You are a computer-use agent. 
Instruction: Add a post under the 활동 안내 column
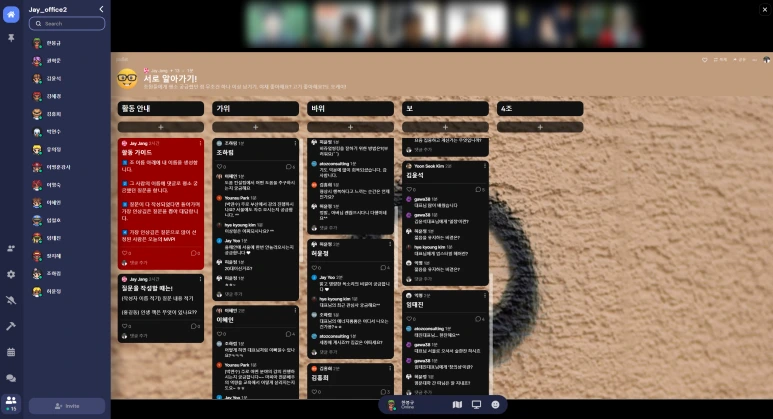[x=161, y=127]
